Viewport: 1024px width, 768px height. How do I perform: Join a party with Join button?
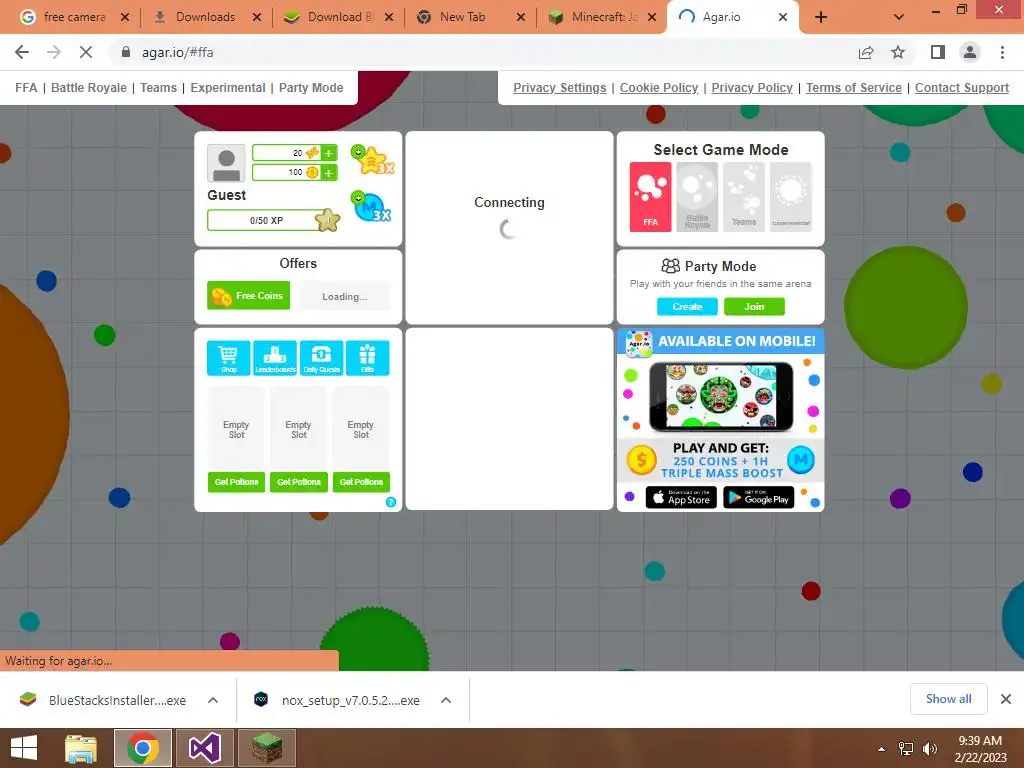754,306
